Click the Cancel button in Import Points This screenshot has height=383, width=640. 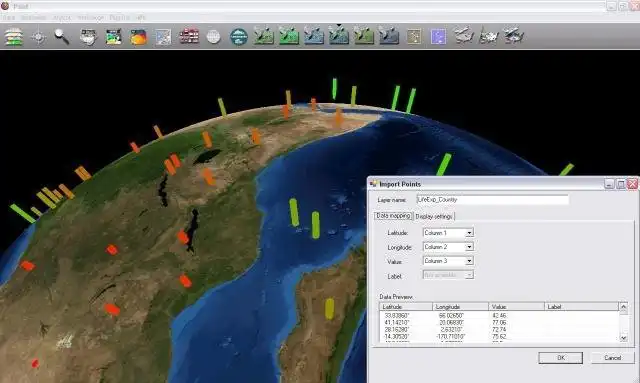[612, 358]
